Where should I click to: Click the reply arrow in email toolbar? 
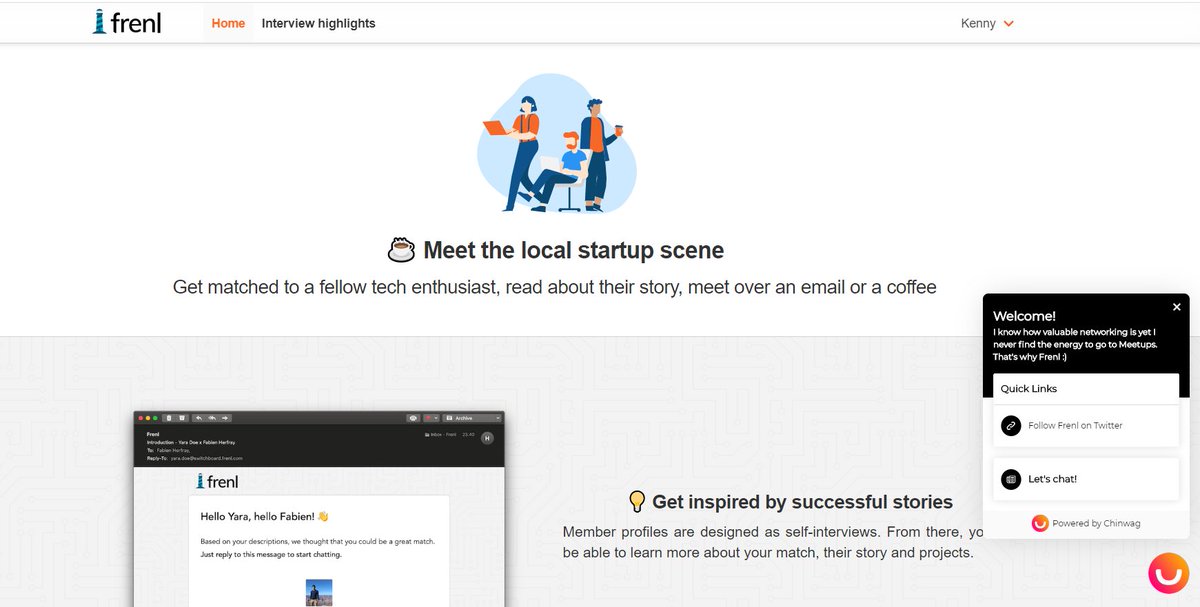click(199, 418)
